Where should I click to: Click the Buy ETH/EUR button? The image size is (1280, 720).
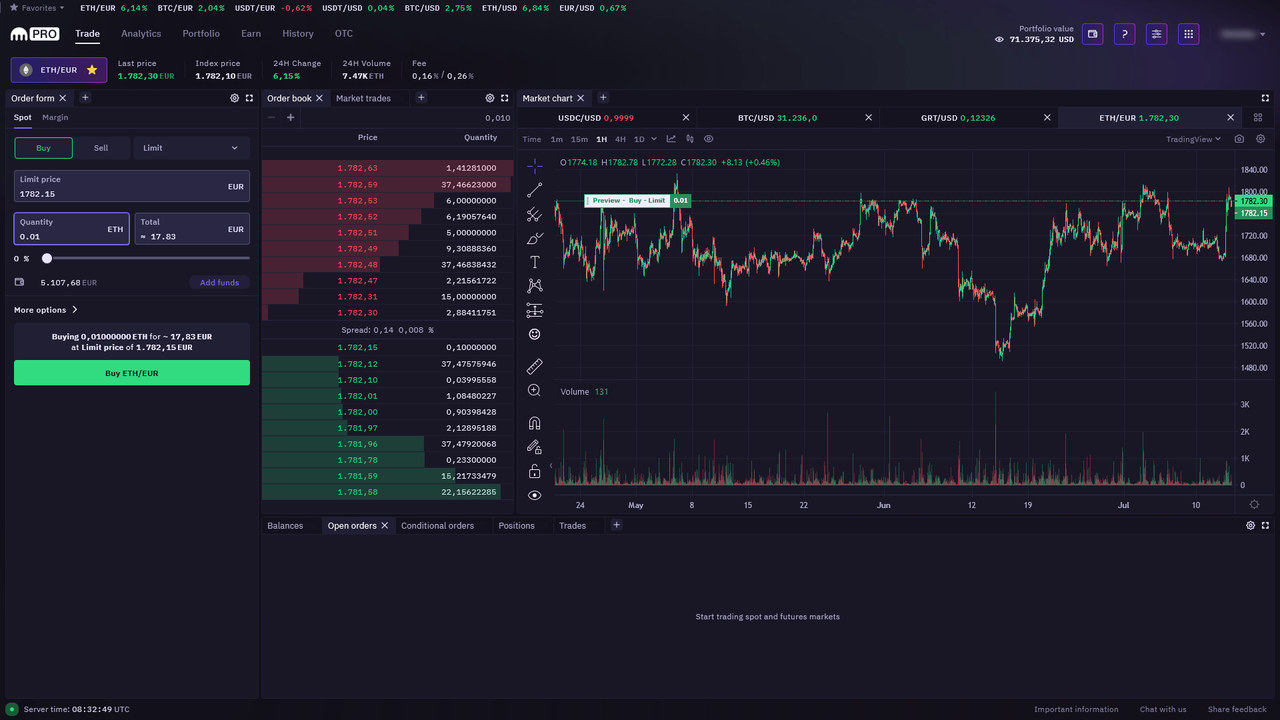point(132,373)
